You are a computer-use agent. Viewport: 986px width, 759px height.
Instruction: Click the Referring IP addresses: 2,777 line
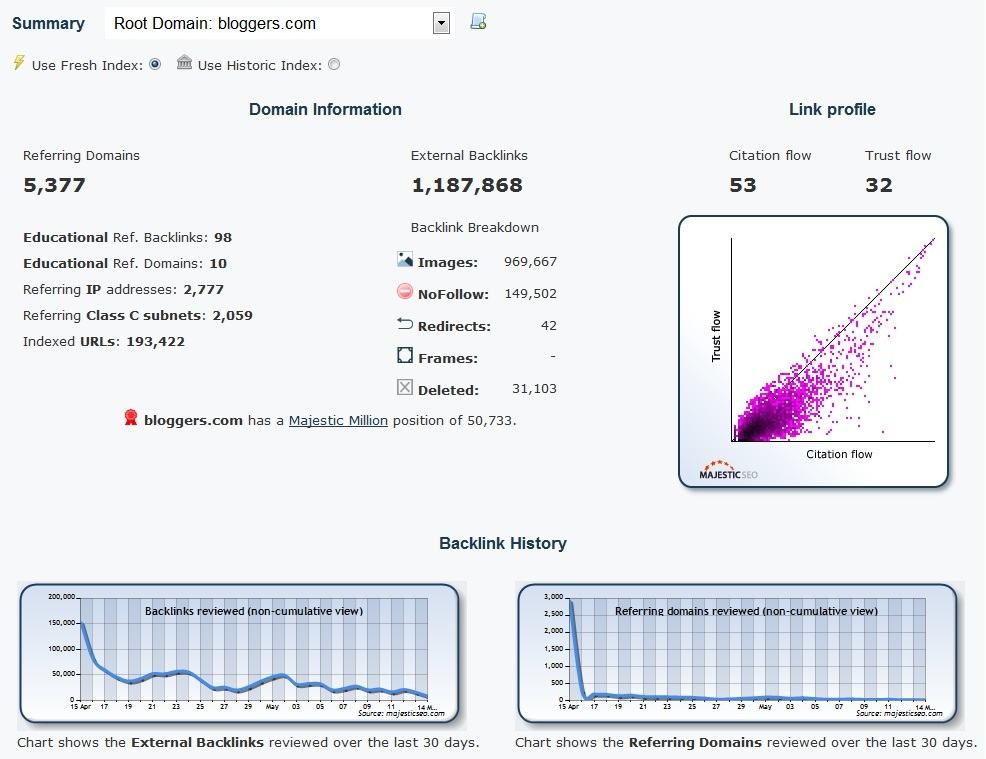click(x=123, y=289)
